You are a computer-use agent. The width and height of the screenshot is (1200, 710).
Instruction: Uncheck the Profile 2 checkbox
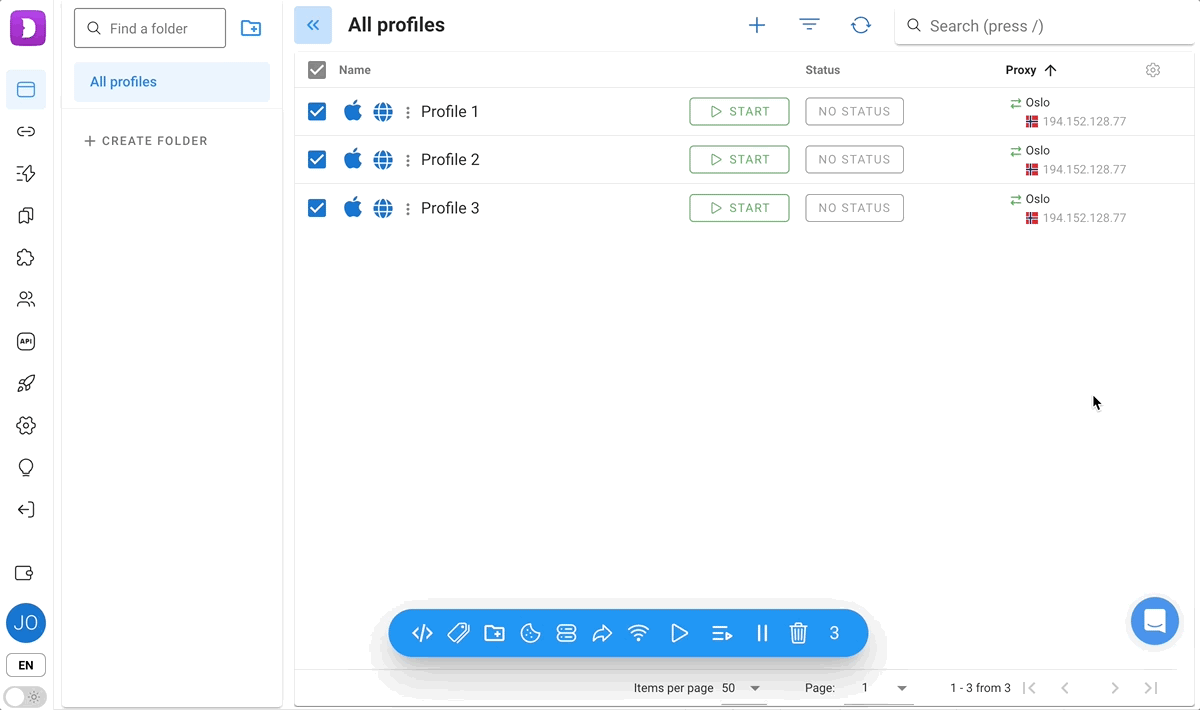[x=317, y=159]
